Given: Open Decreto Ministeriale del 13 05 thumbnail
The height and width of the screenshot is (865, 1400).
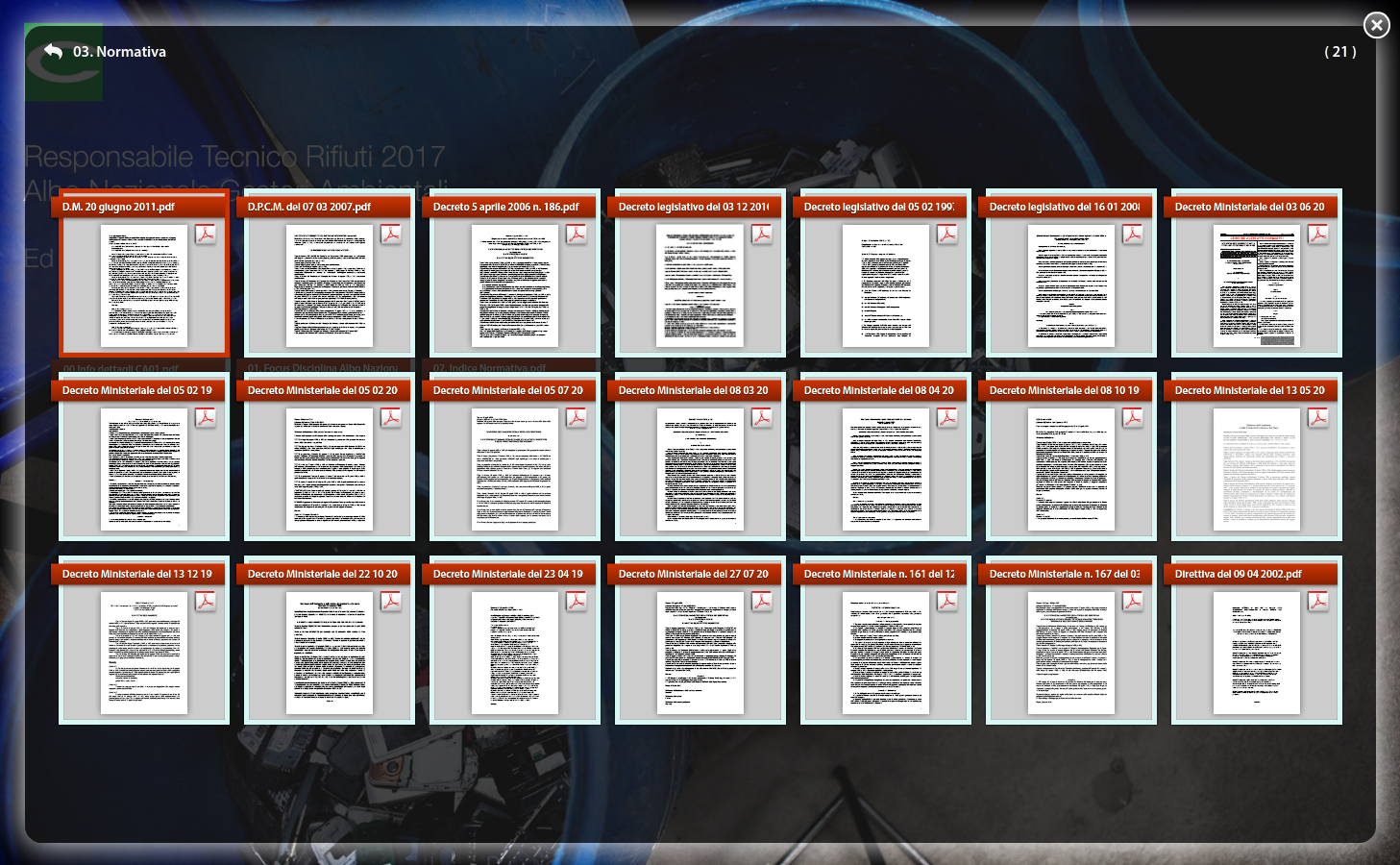Looking at the screenshot, I should pos(1256,470).
